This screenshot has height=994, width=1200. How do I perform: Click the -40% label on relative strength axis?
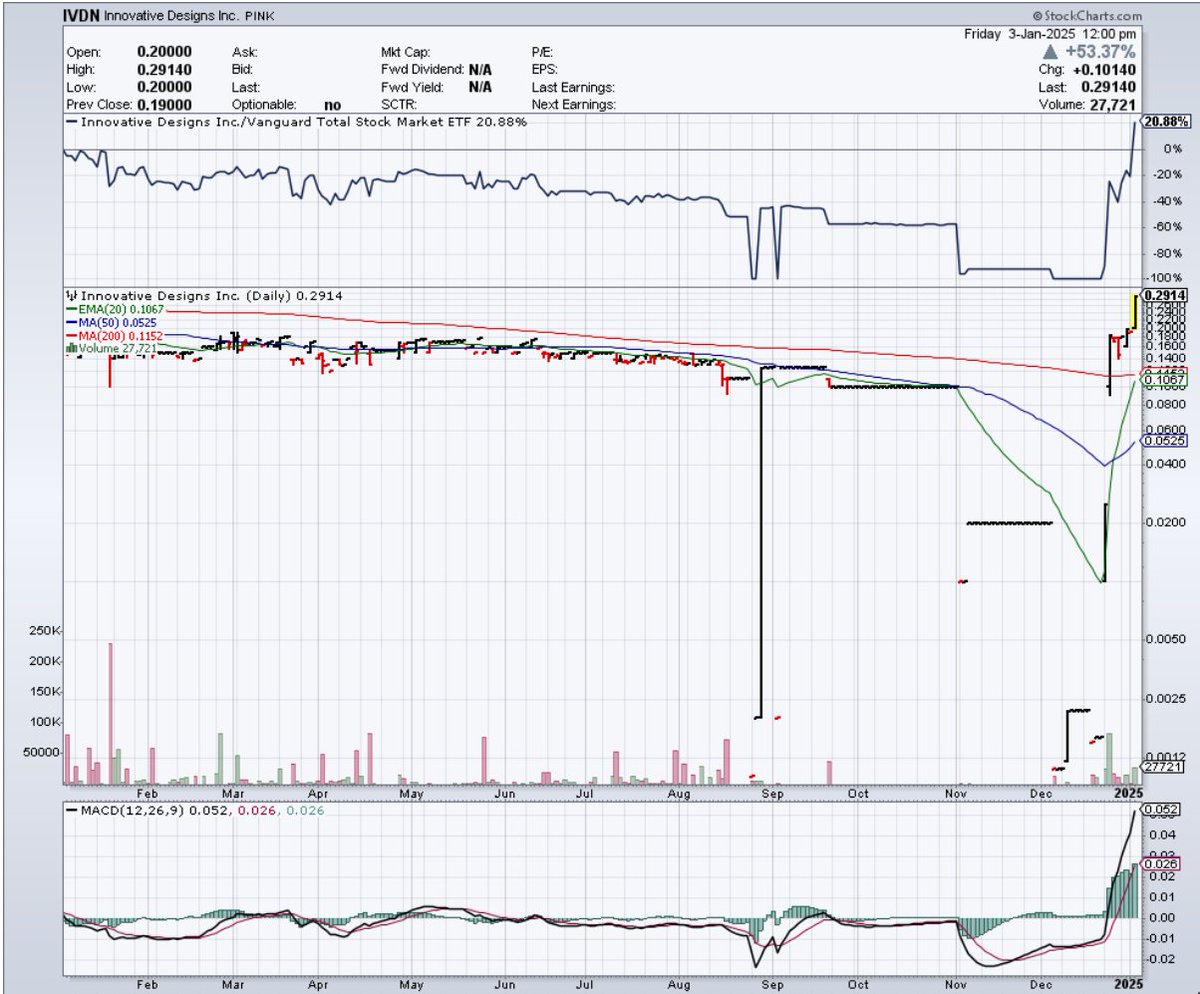(x=1166, y=201)
